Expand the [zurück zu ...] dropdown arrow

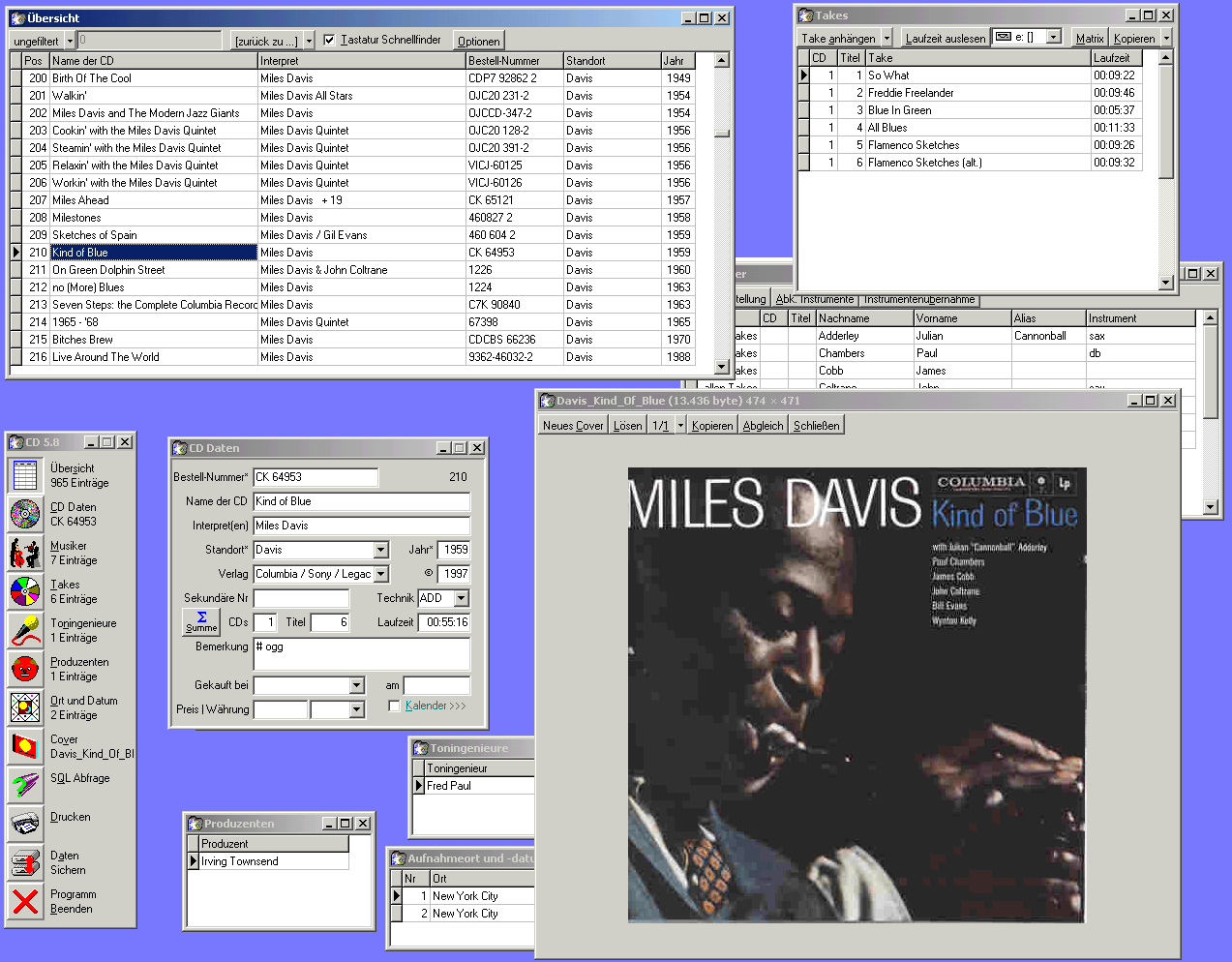tap(309, 41)
